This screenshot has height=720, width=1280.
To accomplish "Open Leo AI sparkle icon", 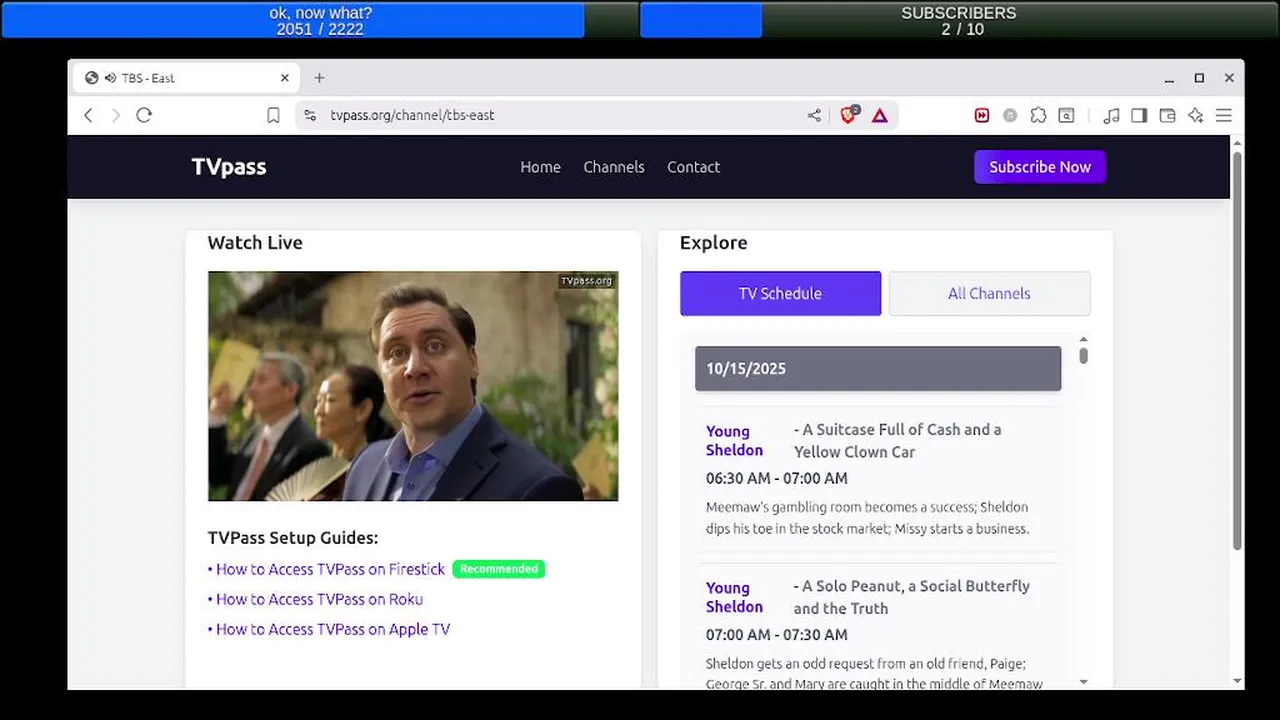I will [1195, 115].
